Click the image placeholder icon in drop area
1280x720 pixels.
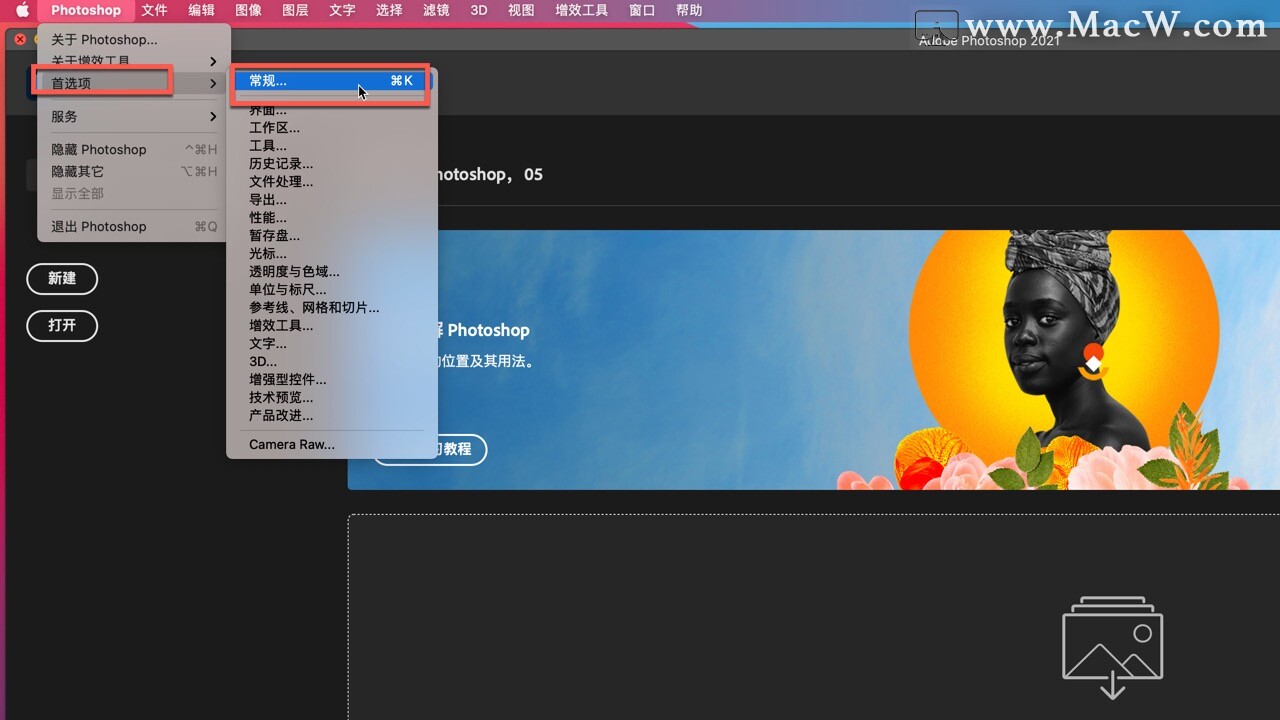1112,645
